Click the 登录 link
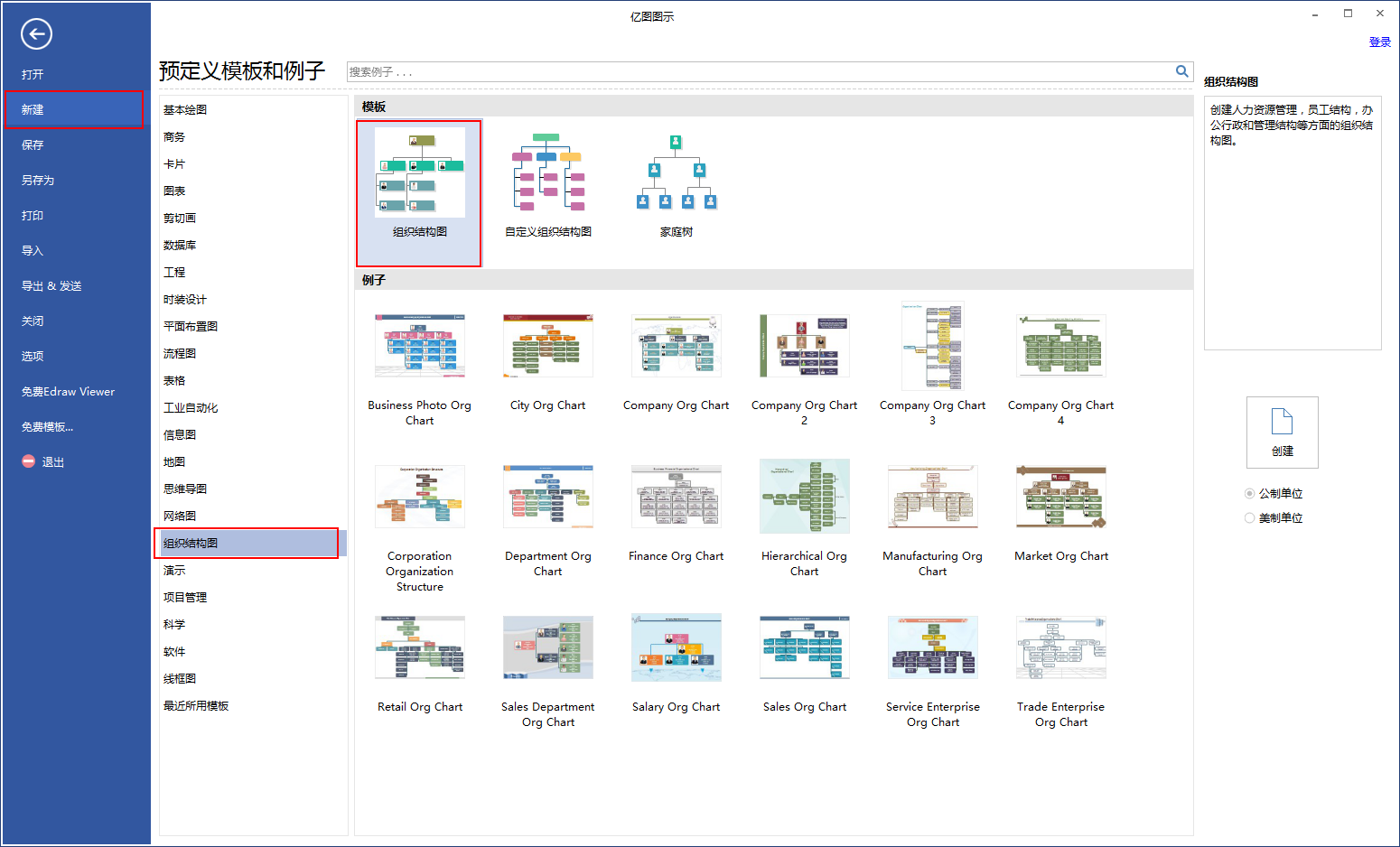The image size is (1400, 847). click(x=1379, y=42)
